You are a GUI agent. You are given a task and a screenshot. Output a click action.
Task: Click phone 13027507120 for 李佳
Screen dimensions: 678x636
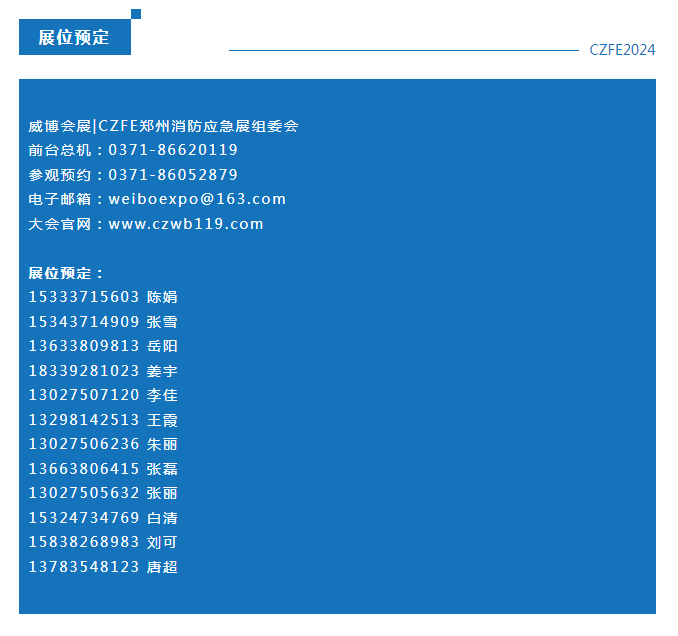(84, 395)
